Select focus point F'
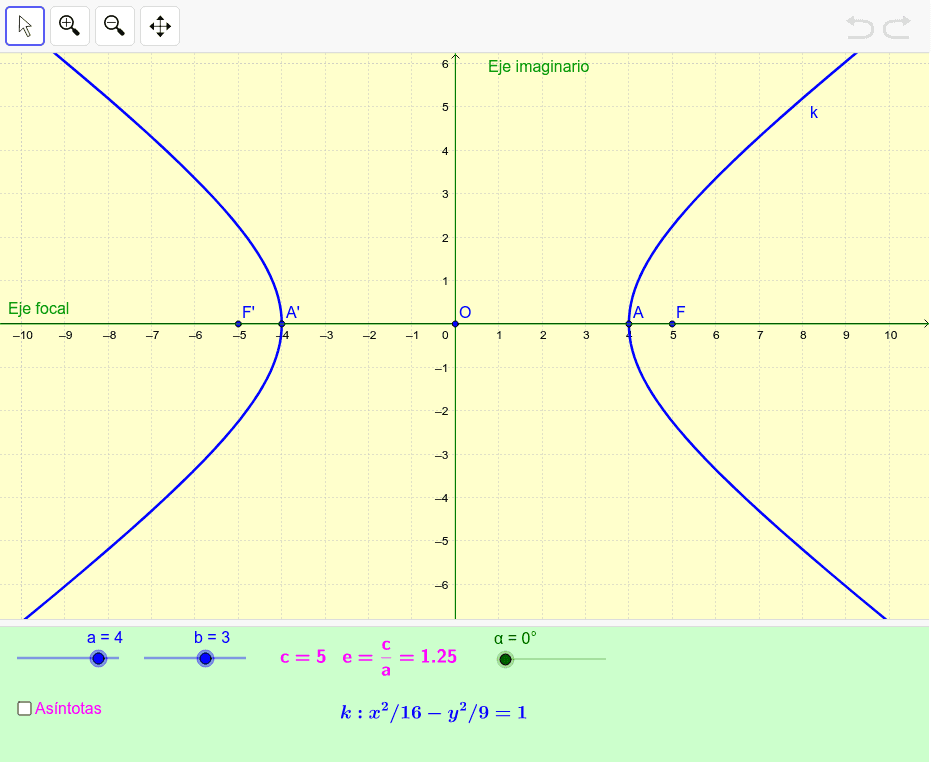931x764 pixels. 239,324
